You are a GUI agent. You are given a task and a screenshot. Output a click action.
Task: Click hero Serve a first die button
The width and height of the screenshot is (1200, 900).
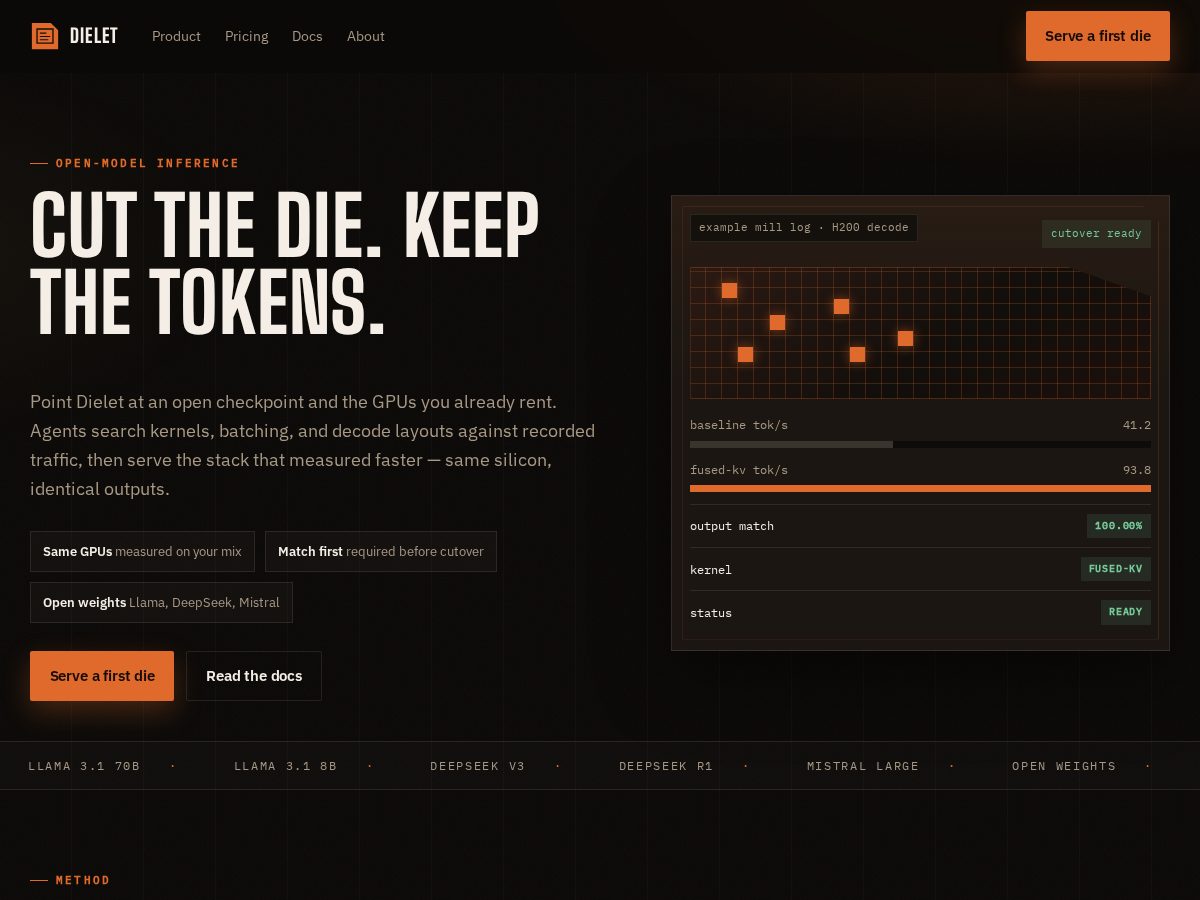point(102,676)
